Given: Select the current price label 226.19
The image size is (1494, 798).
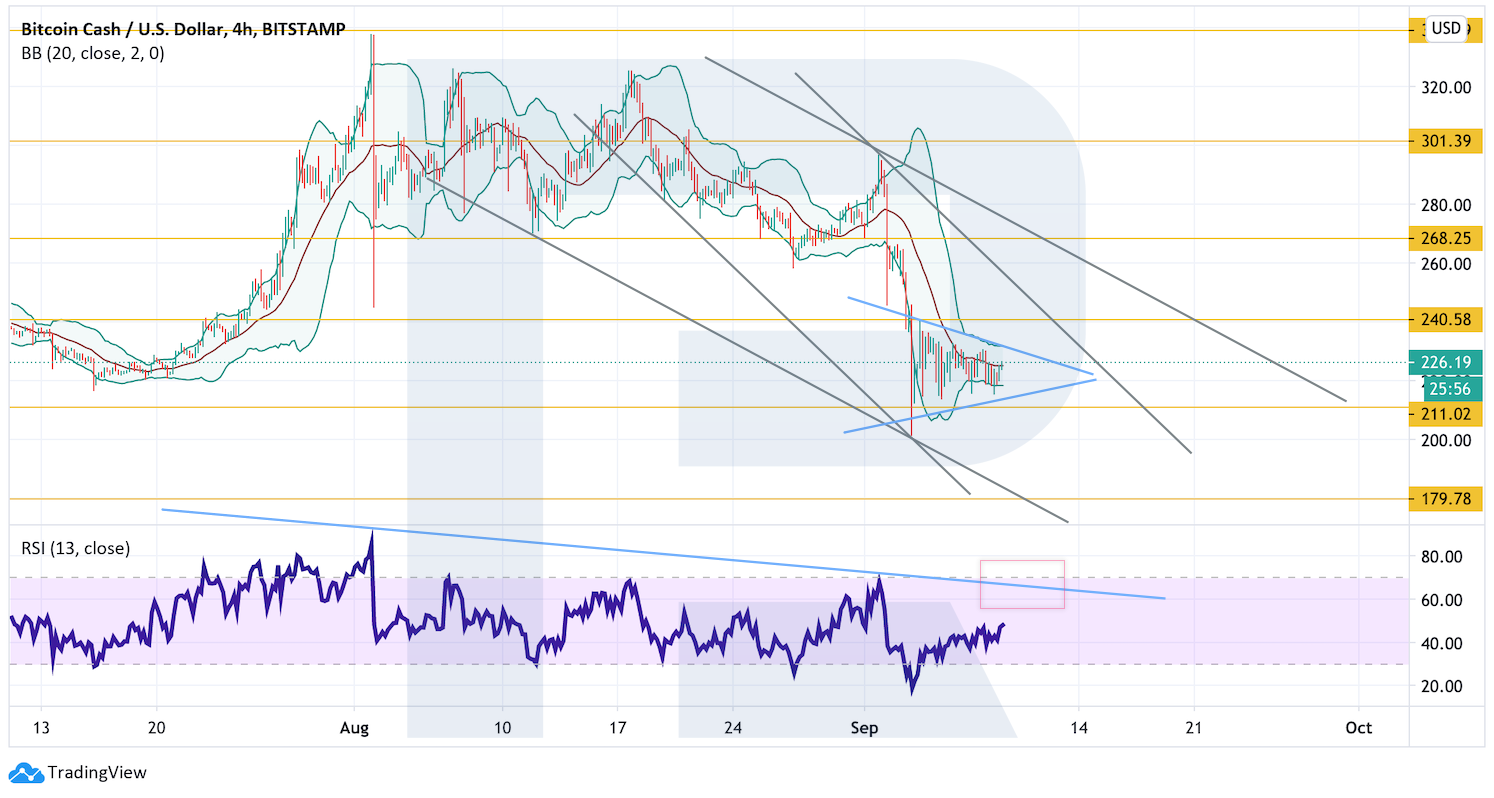Looking at the screenshot, I should coord(1445,362).
